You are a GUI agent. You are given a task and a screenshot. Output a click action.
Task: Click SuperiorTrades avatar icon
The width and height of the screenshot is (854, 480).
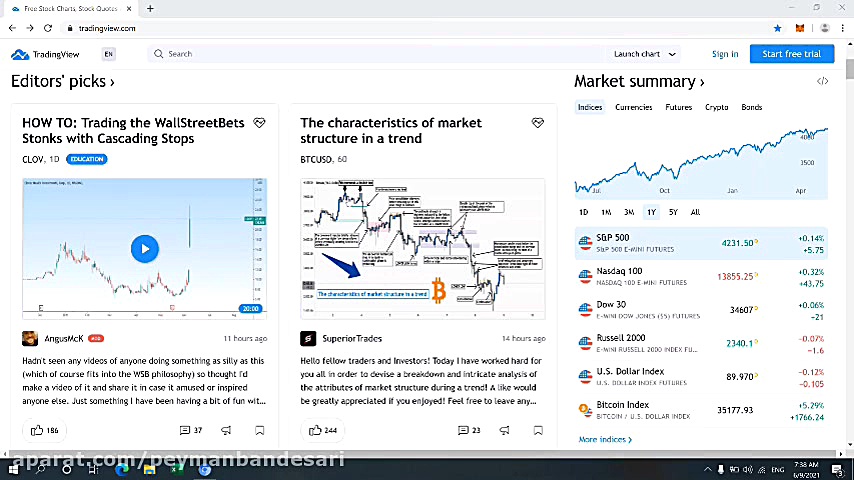tap(308, 338)
